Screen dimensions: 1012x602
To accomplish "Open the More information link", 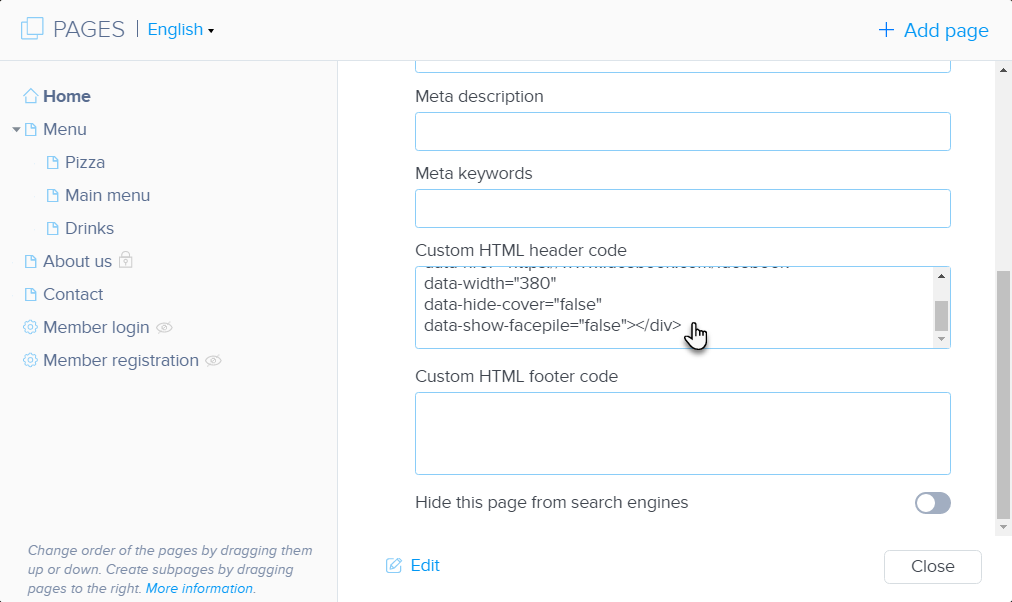I will pos(199,589).
